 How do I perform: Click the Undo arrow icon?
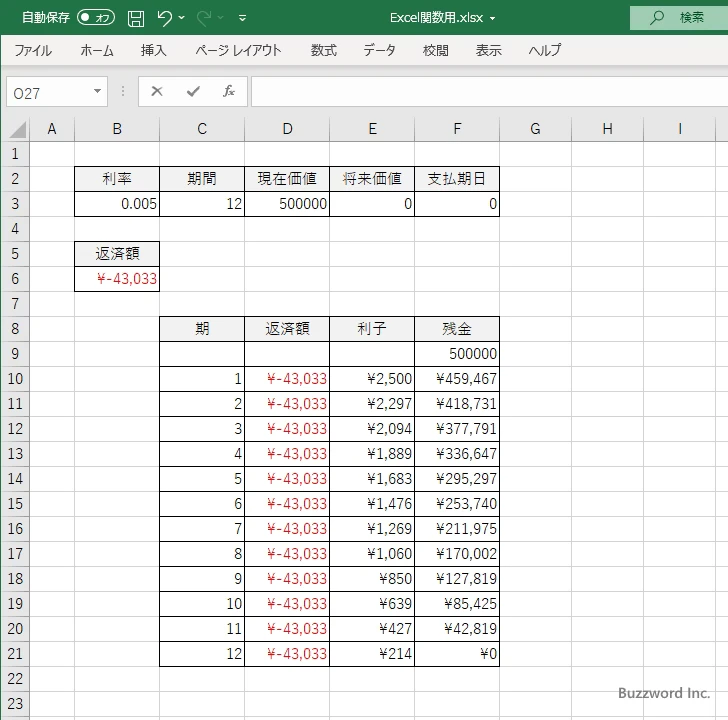pyautogui.click(x=165, y=18)
